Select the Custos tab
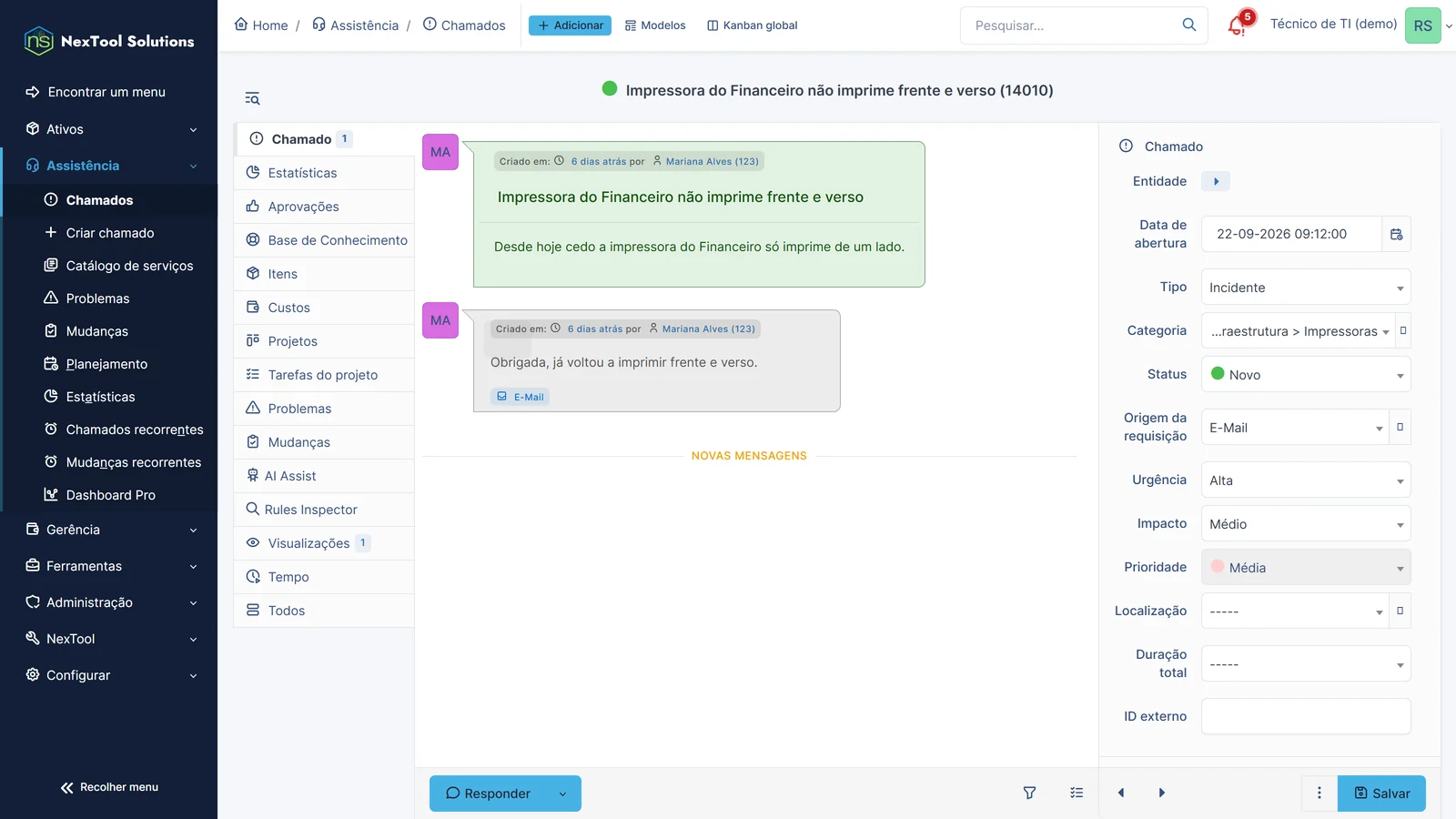This screenshot has width=1456, height=819. coord(325,308)
